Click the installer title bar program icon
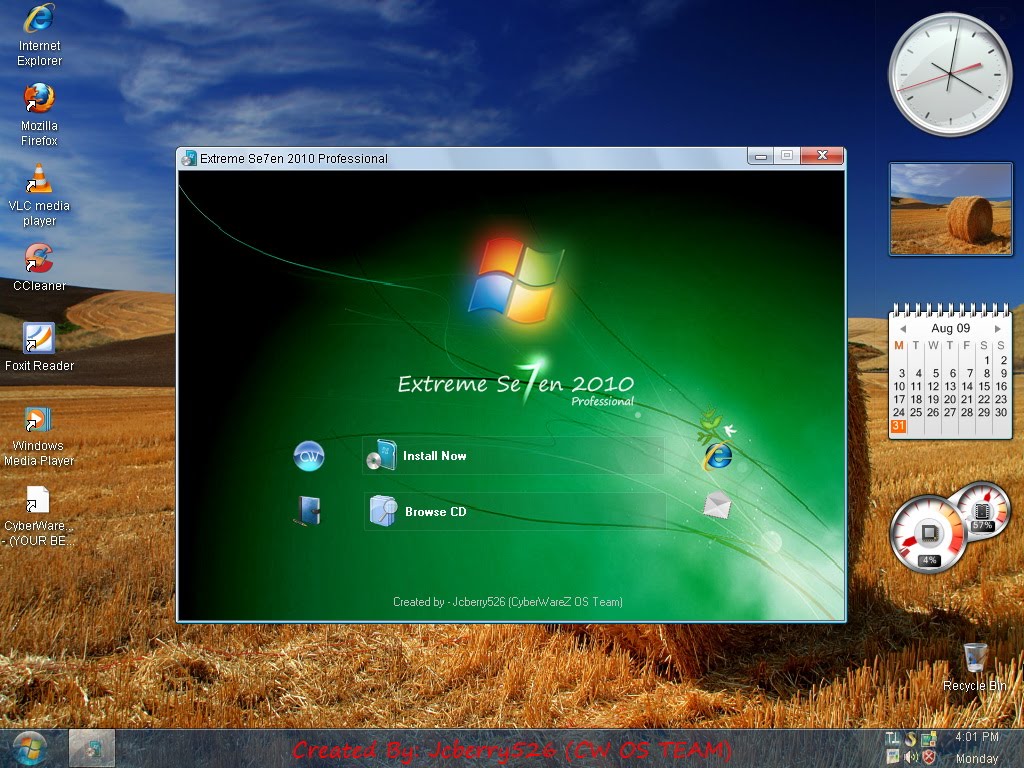Image resolution: width=1024 pixels, height=768 pixels. coord(189,158)
